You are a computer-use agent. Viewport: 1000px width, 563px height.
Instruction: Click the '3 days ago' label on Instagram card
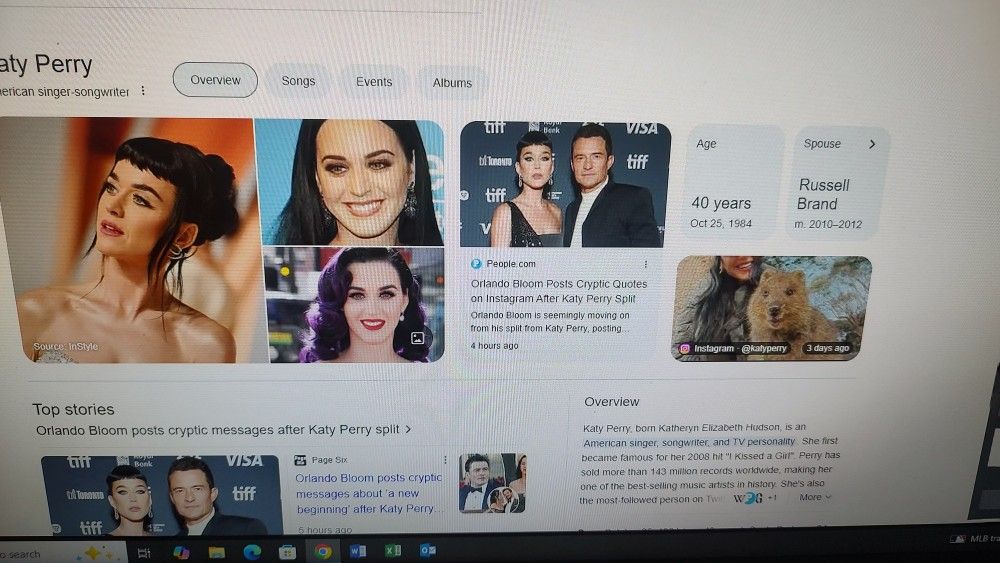point(827,348)
